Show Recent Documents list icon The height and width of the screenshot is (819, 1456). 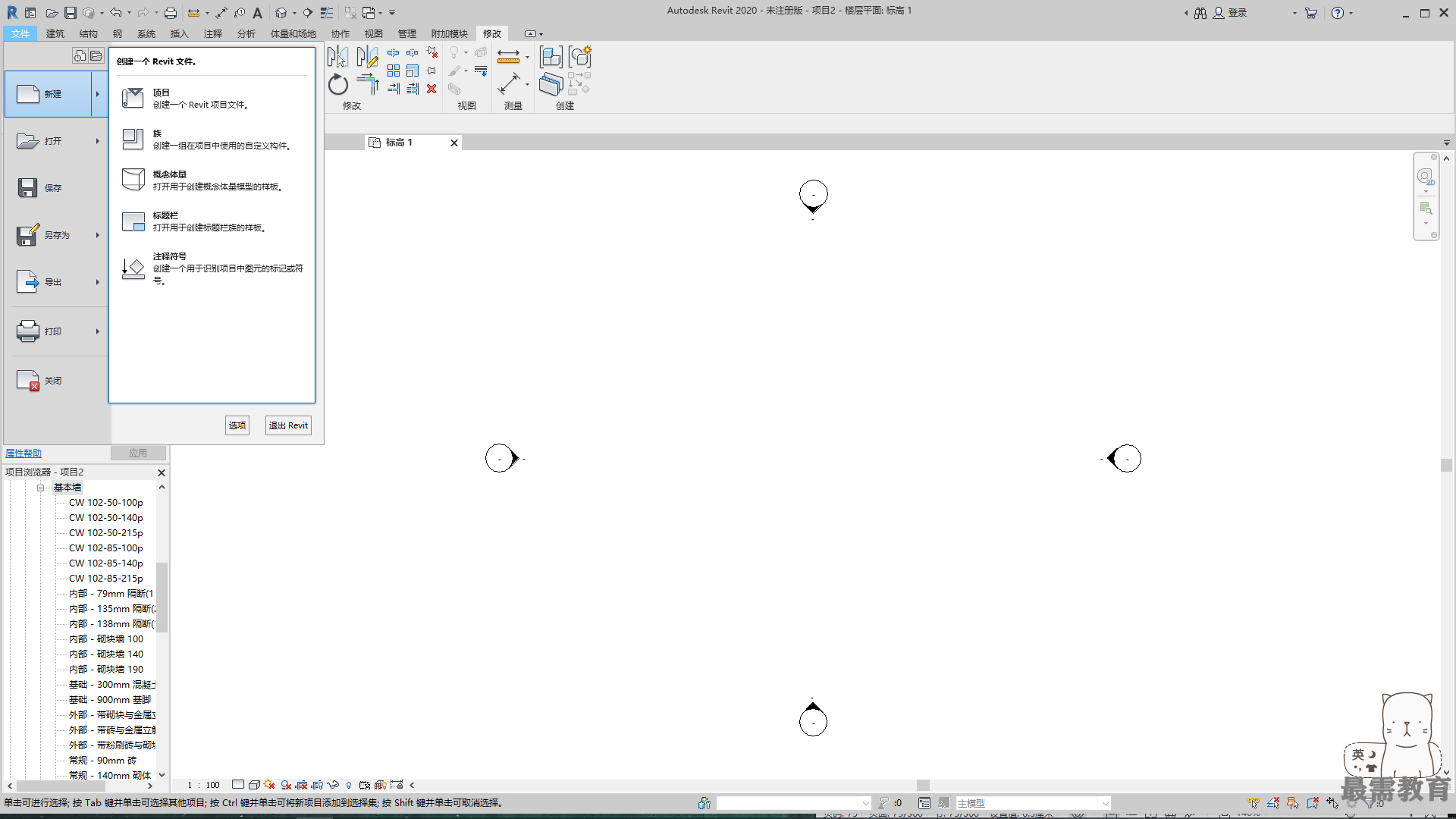[x=80, y=55]
